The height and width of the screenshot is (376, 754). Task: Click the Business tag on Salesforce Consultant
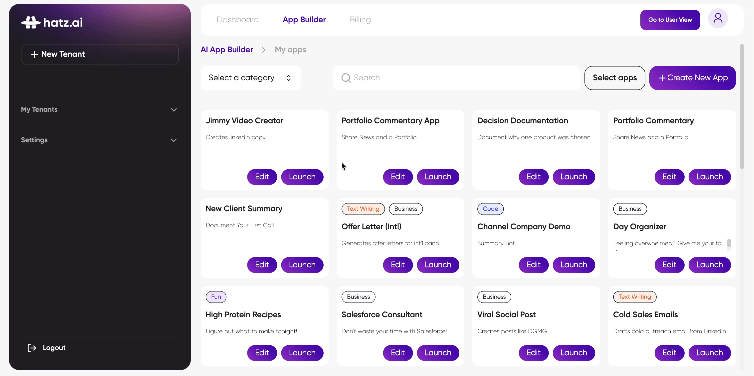point(358,297)
